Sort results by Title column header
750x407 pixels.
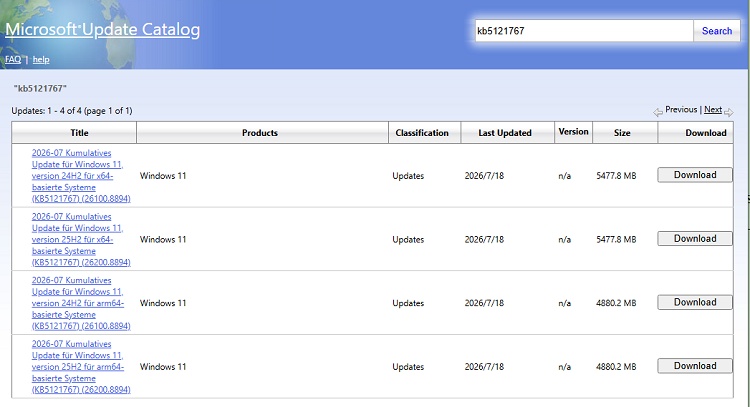click(x=79, y=133)
